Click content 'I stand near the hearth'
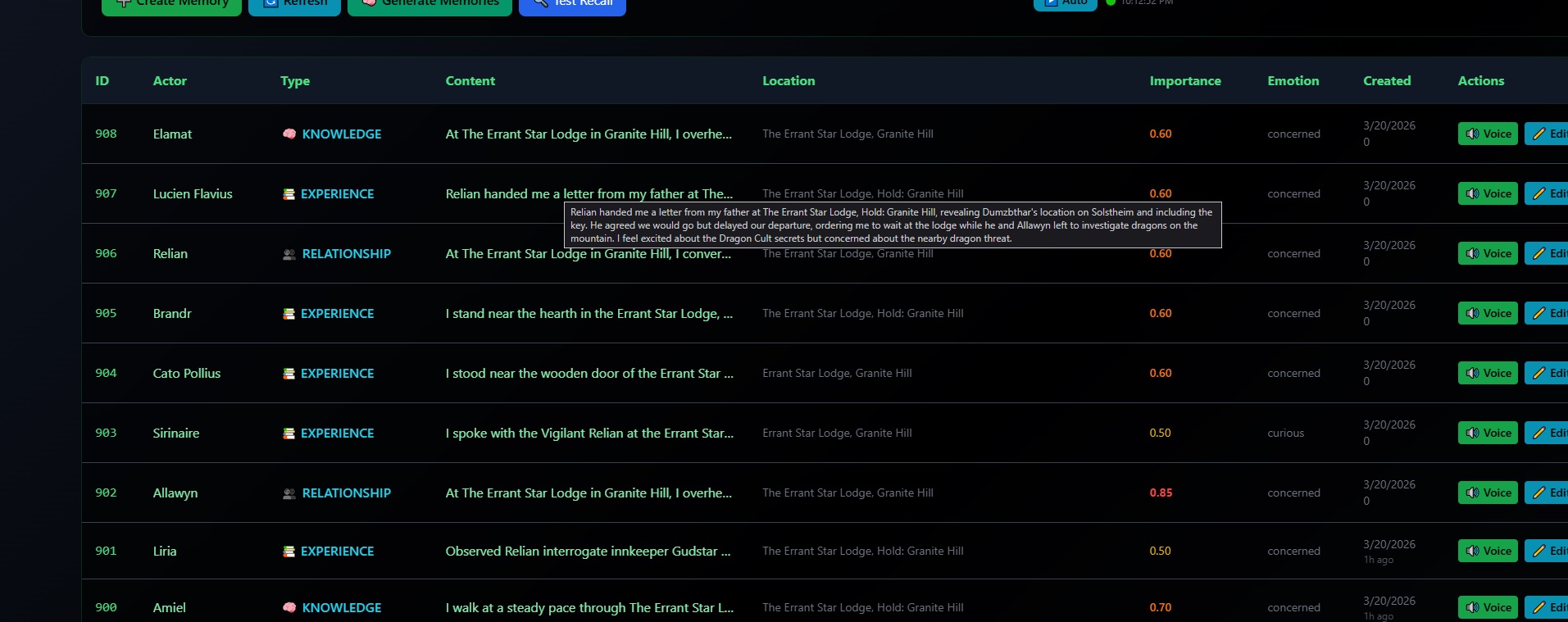 [589, 314]
